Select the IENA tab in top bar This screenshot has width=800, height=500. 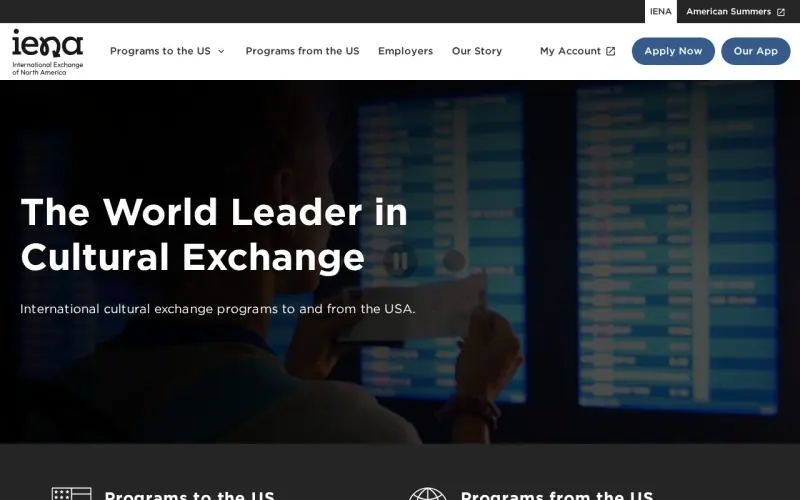(x=661, y=12)
